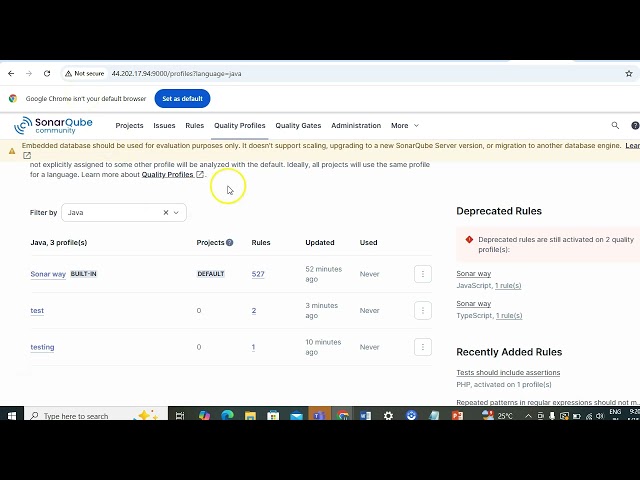Open Settings gear on taskbar

pyautogui.click(x=388, y=416)
